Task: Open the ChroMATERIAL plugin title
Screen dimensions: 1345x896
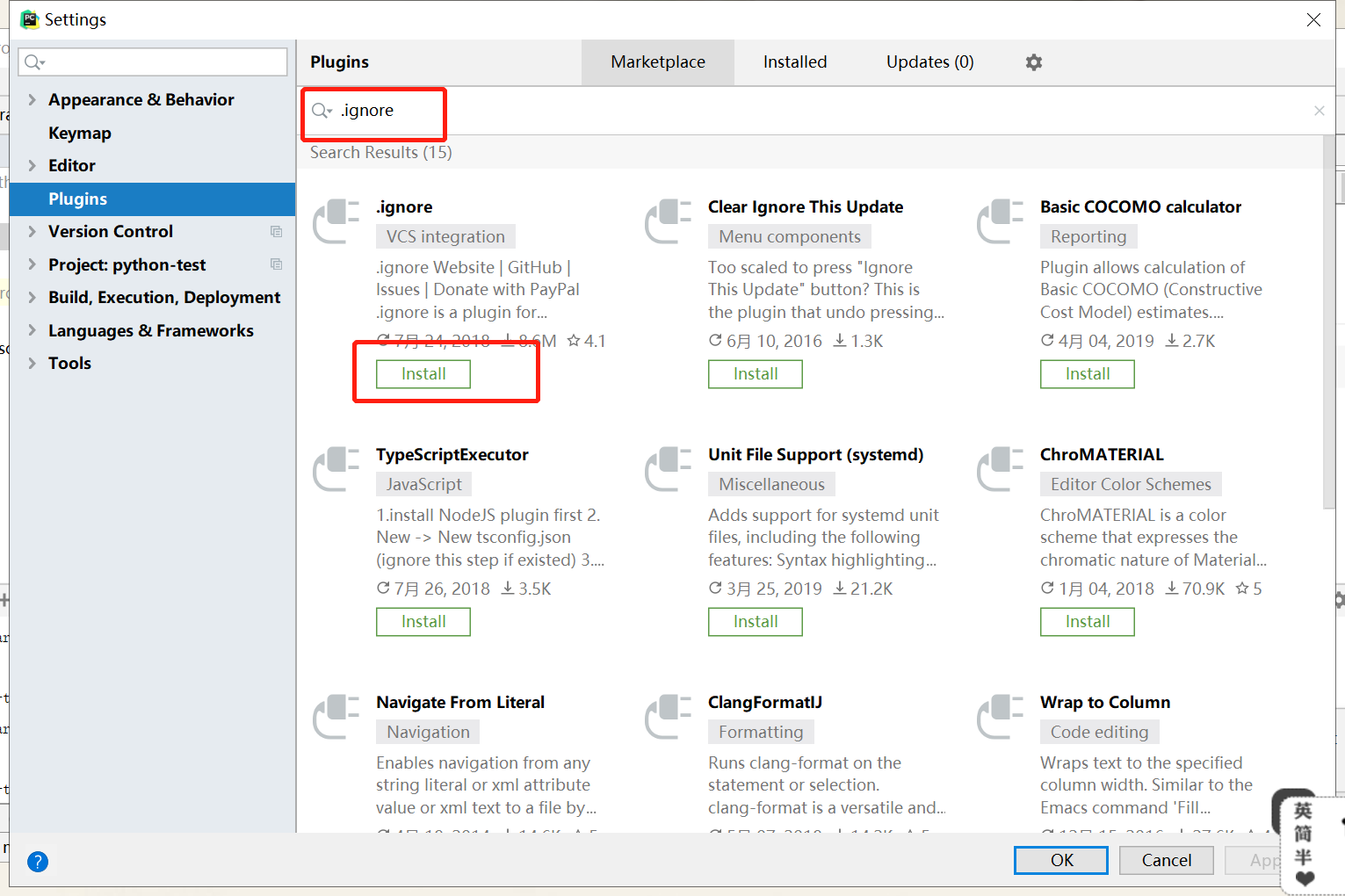Action: (x=1102, y=455)
